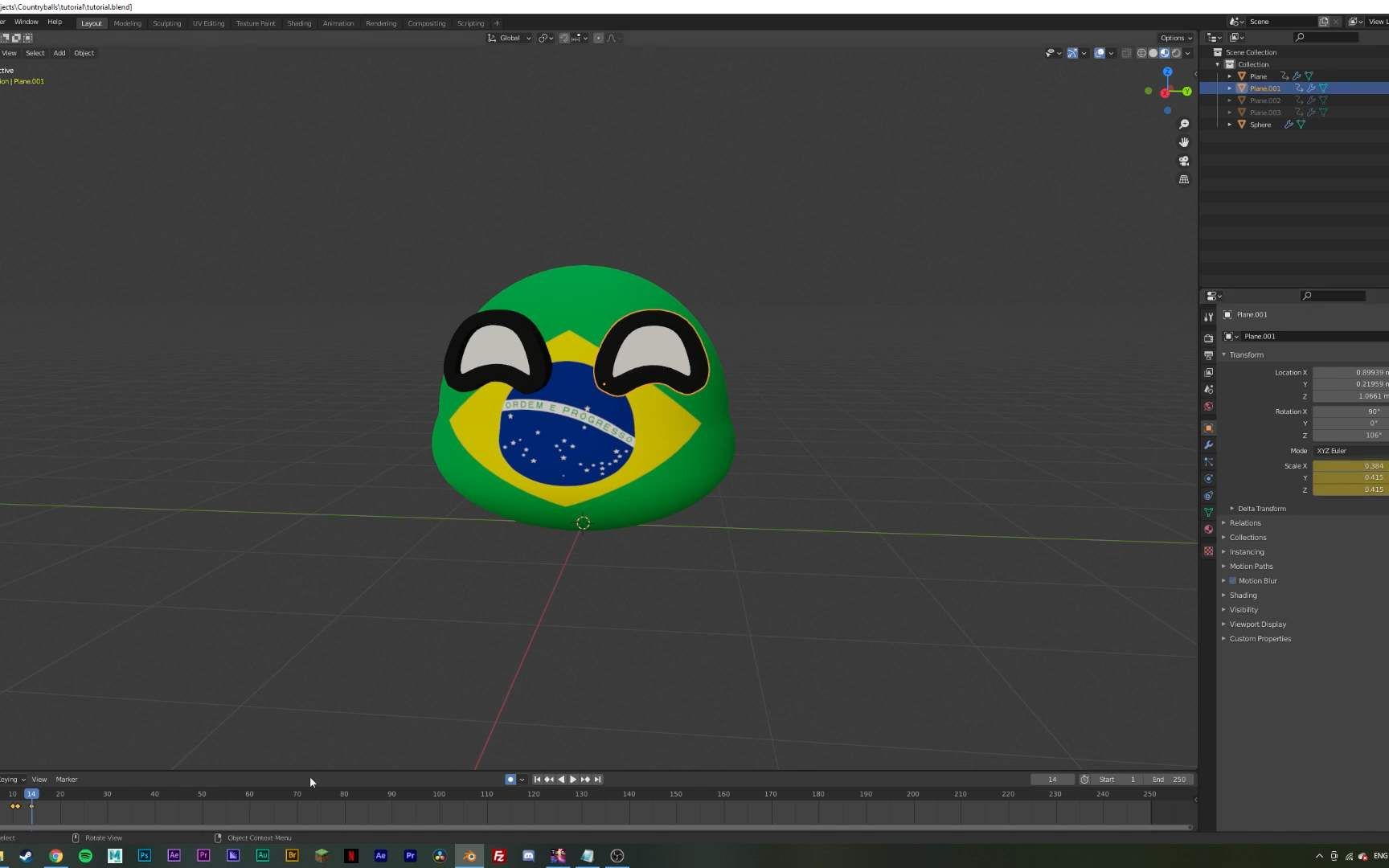Click the new scene icon next to the Scene field
The height and width of the screenshot is (868, 1389).
point(1323,22)
